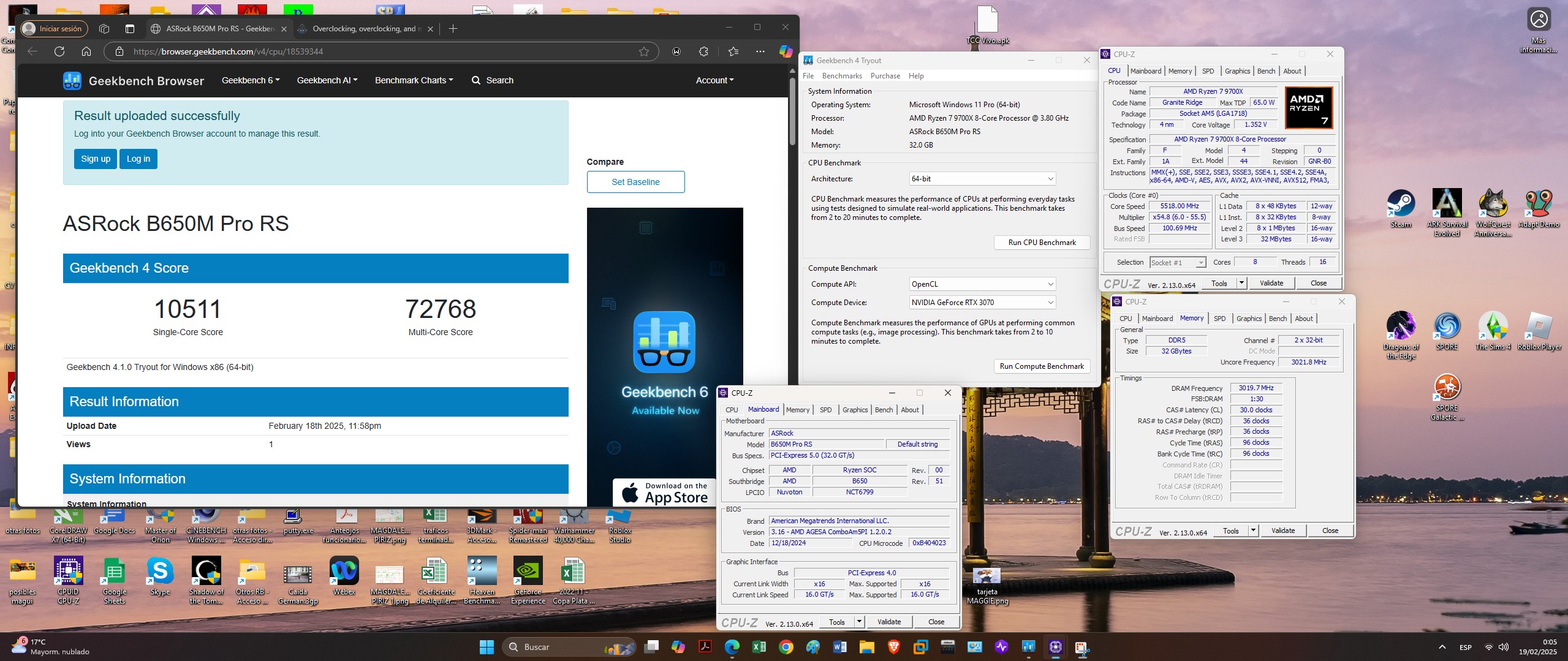The height and width of the screenshot is (661, 1568).
Task: Click the Windows Start button
Action: point(487,647)
